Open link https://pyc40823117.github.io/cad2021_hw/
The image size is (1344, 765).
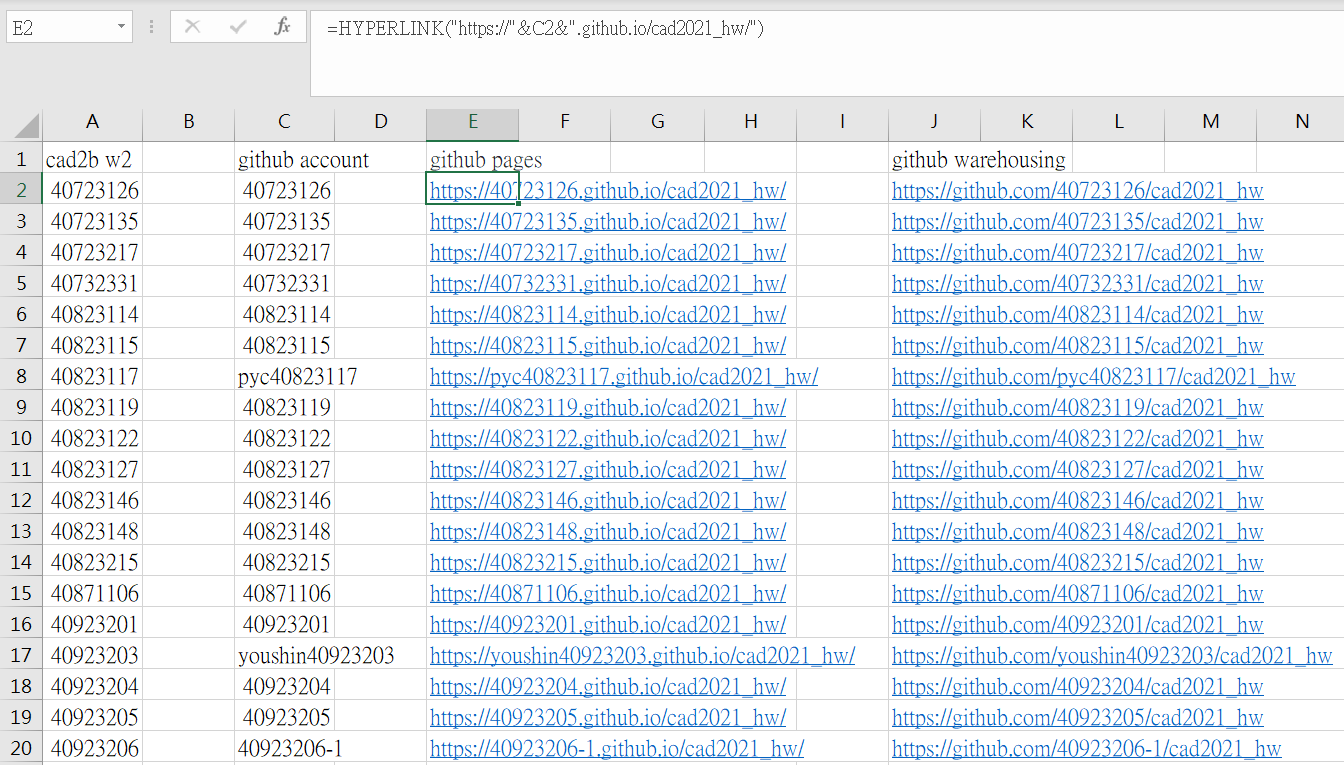[x=624, y=376]
